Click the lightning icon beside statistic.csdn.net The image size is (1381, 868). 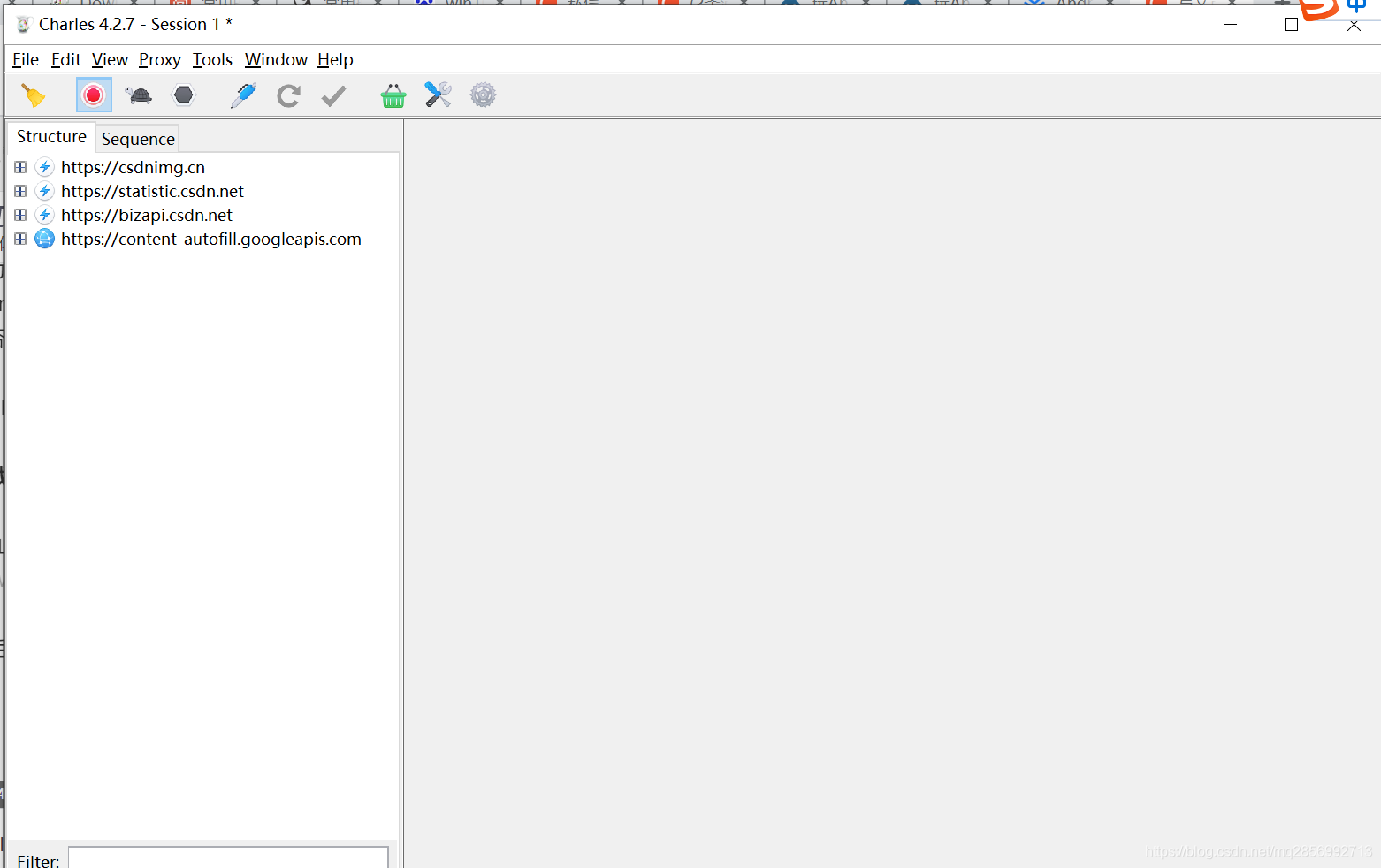tap(44, 191)
